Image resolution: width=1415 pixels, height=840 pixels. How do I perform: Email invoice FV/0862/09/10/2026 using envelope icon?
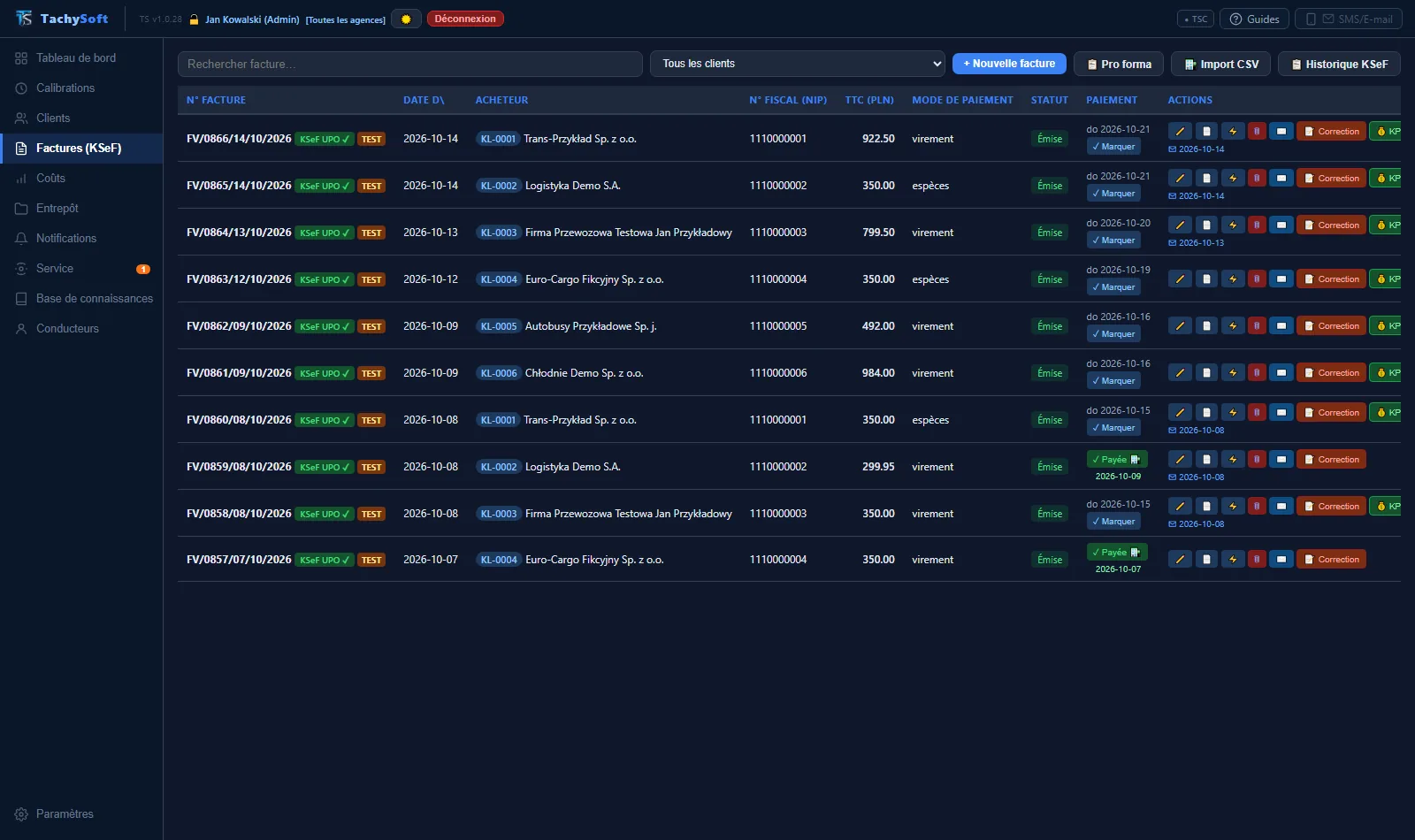point(1281,325)
